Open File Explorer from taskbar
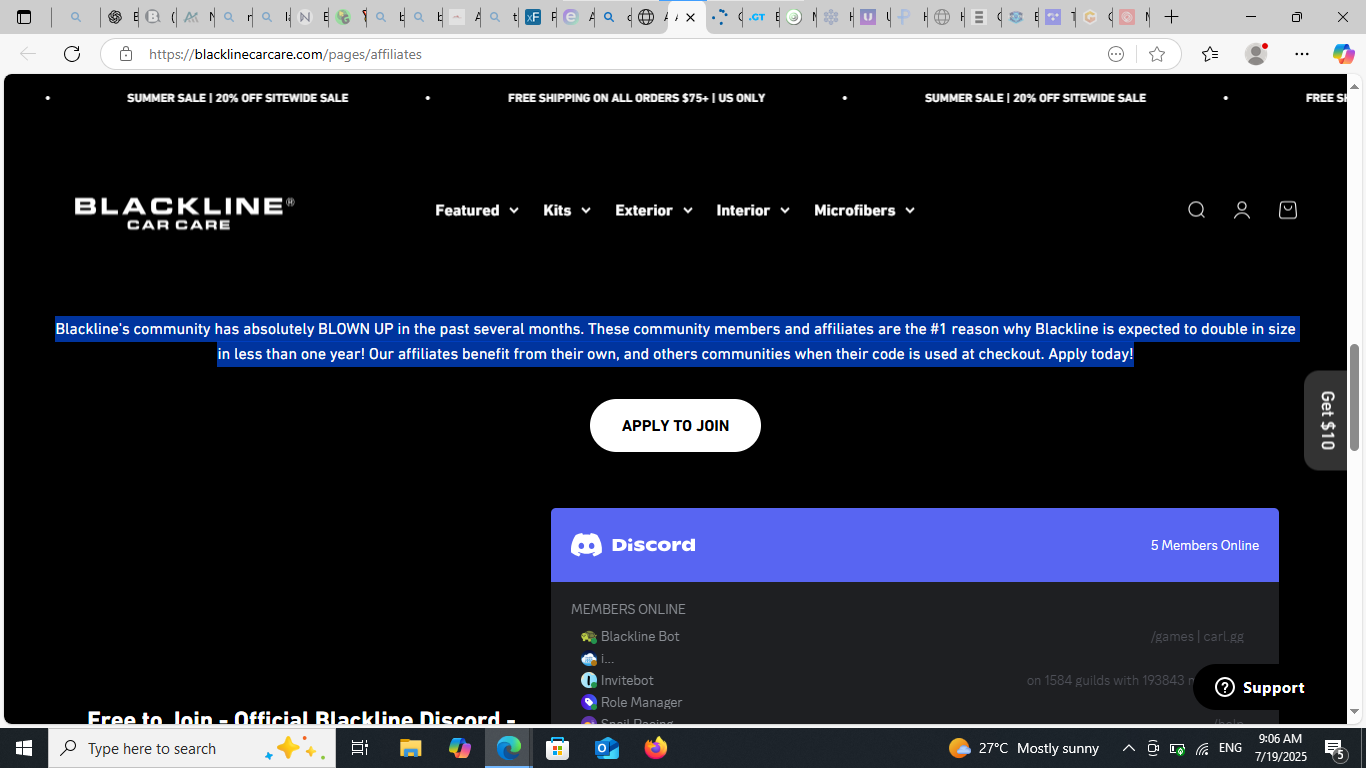1366x768 pixels. (411, 748)
